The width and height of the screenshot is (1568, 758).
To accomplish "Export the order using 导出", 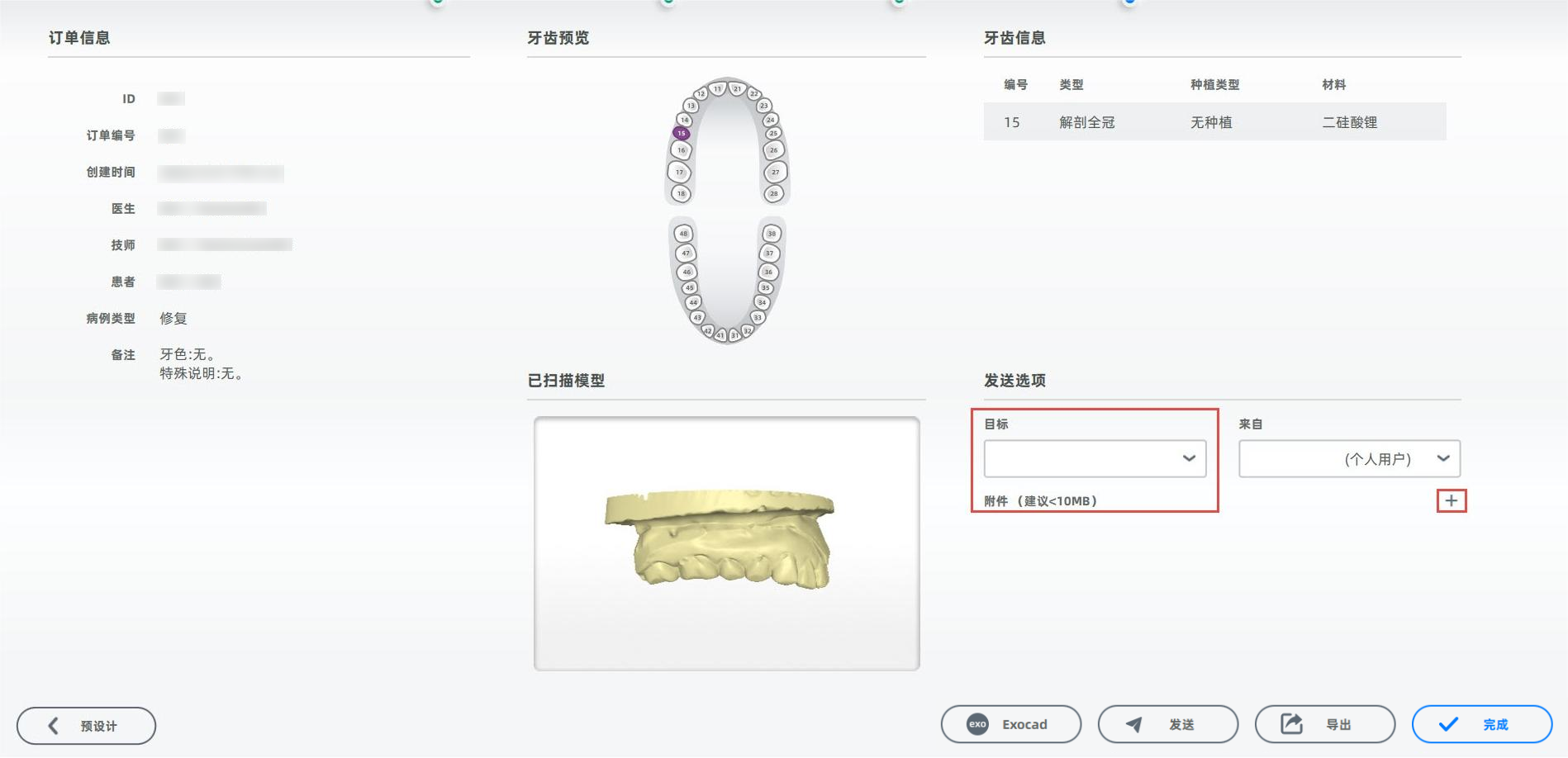I will tap(1324, 724).
